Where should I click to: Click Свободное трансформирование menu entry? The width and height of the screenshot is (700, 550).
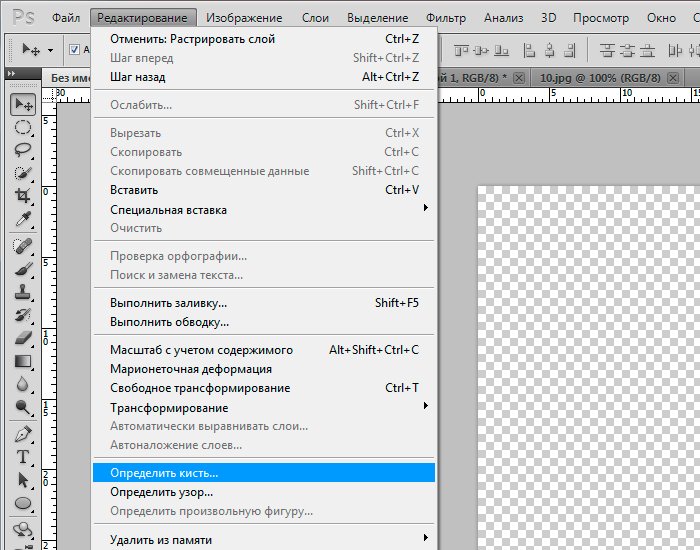[x=200, y=388]
